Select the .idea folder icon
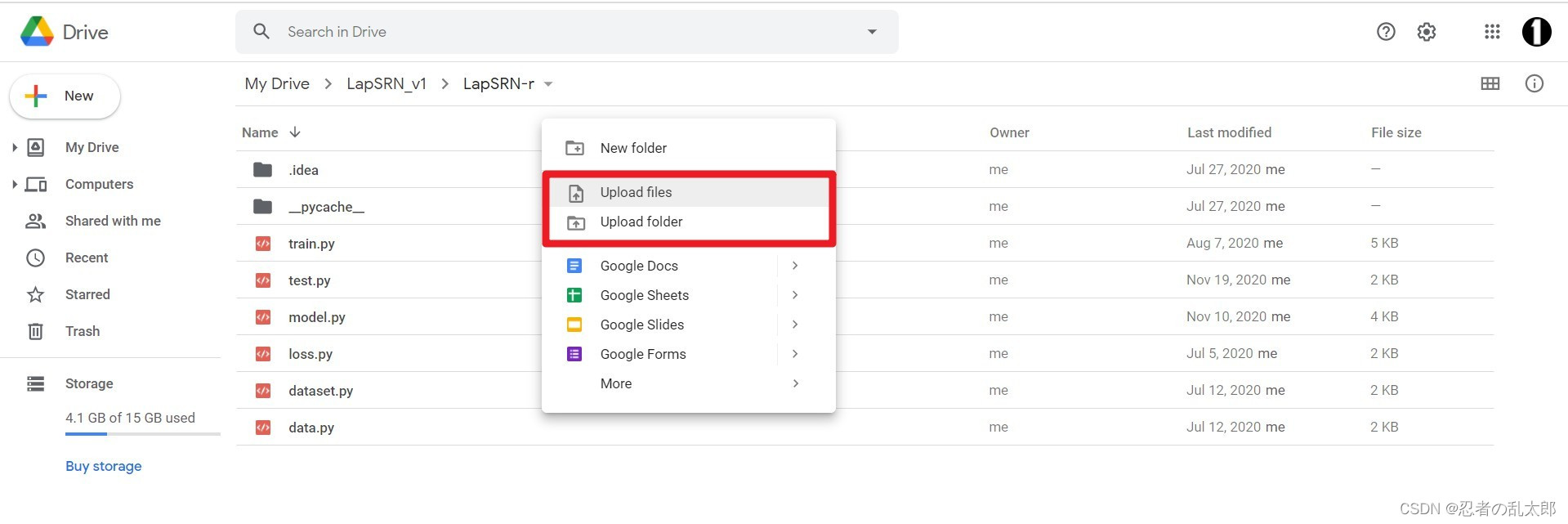This screenshot has width=1568, height=524. [262, 169]
